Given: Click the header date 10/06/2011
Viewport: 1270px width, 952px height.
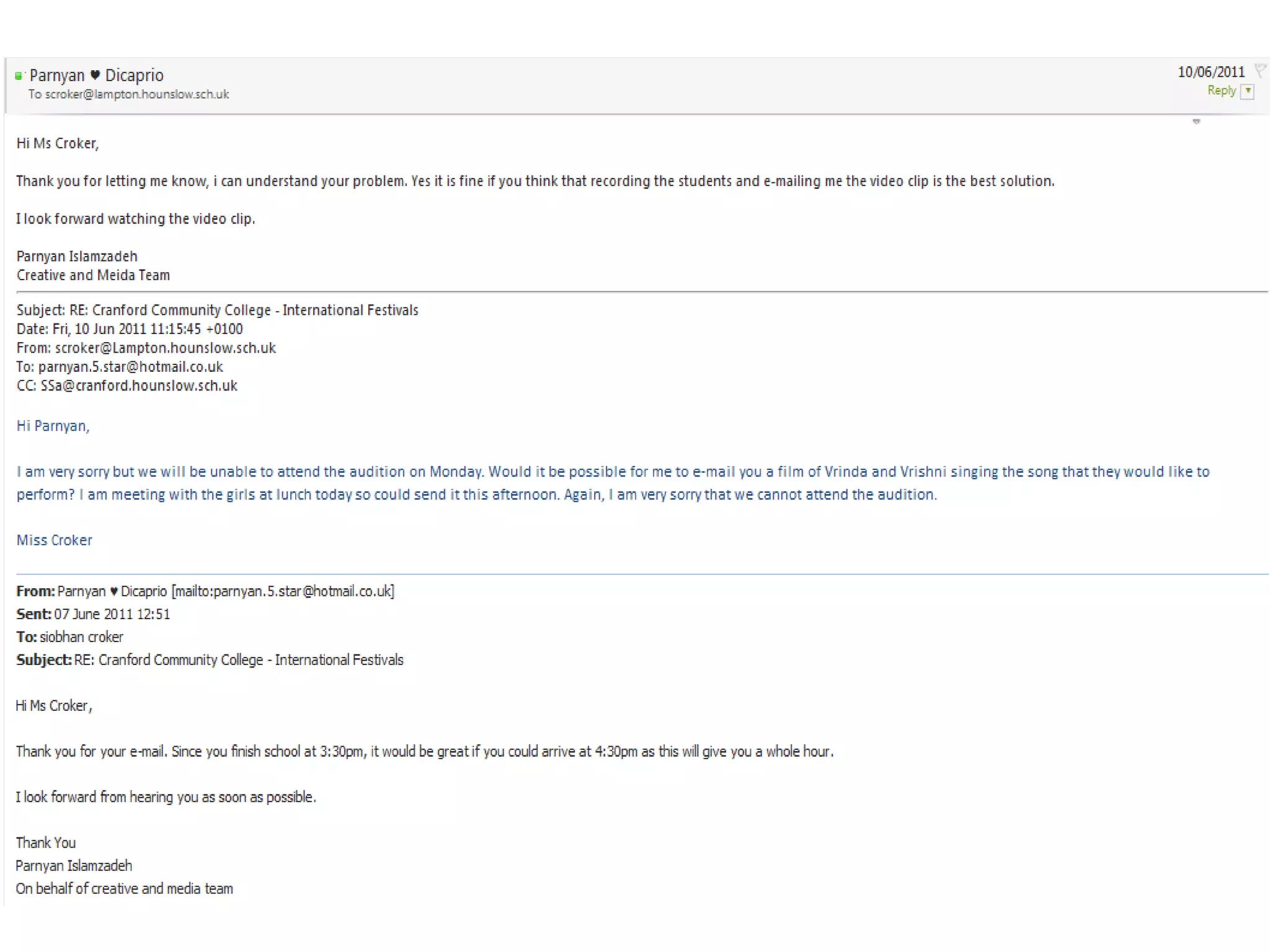Looking at the screenshot, I should (x=1211, y=72).
